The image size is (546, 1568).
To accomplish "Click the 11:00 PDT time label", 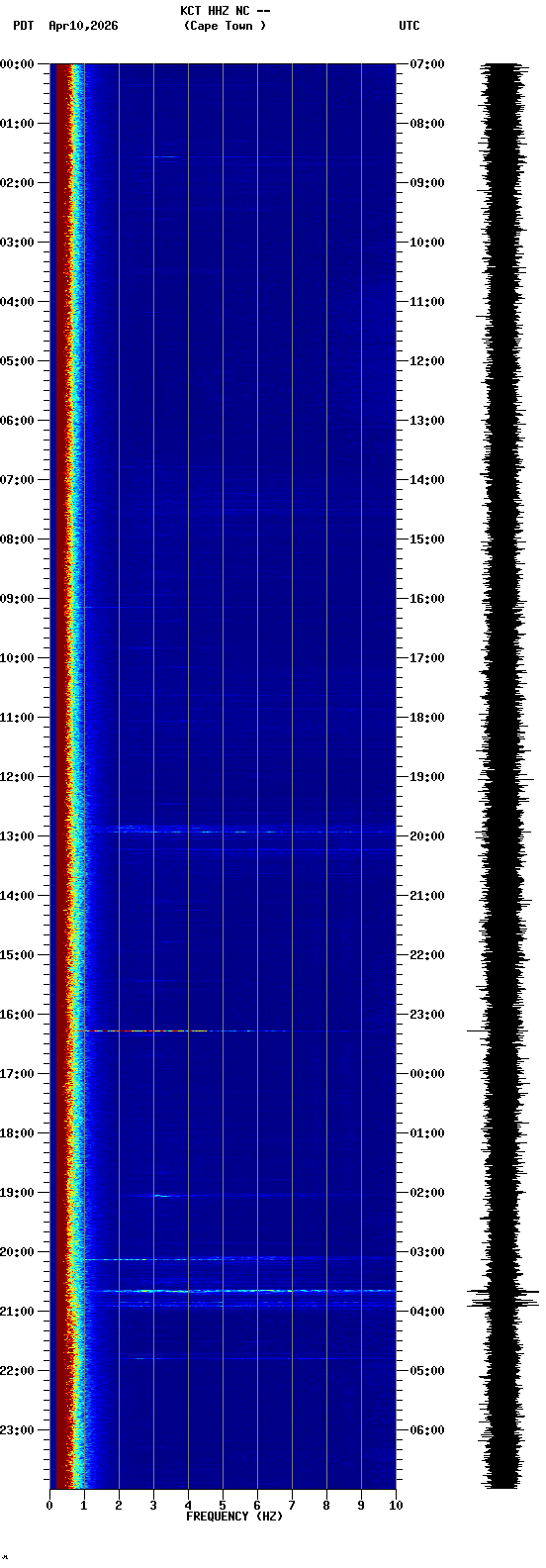I will coord(18,718).
